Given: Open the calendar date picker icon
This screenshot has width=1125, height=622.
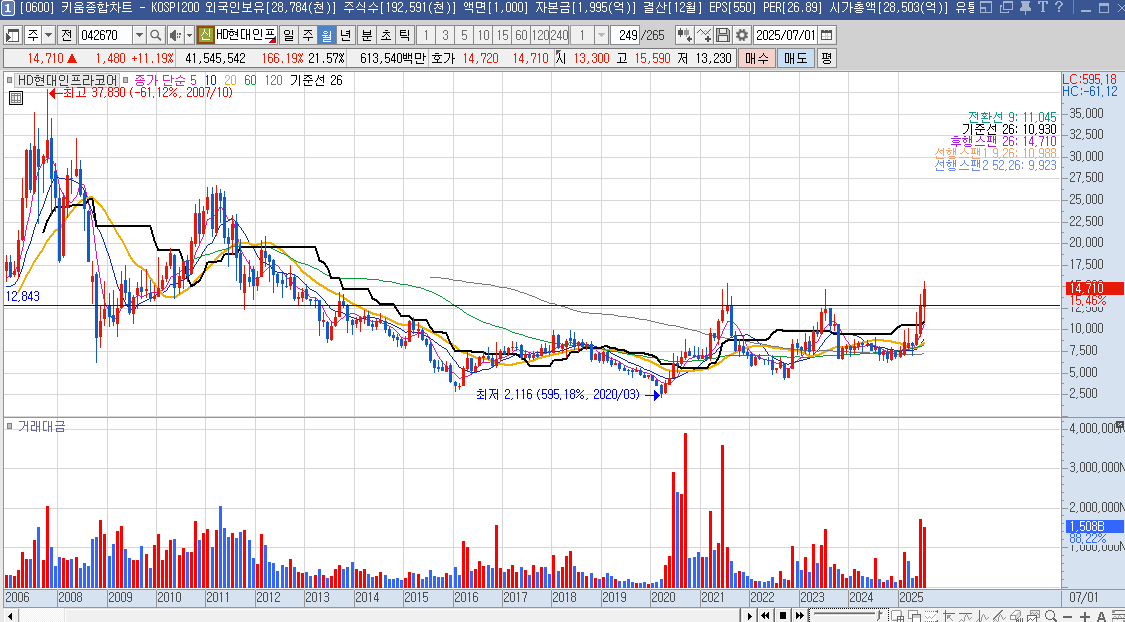Looking at the screenshot, I should pos(827,35).
